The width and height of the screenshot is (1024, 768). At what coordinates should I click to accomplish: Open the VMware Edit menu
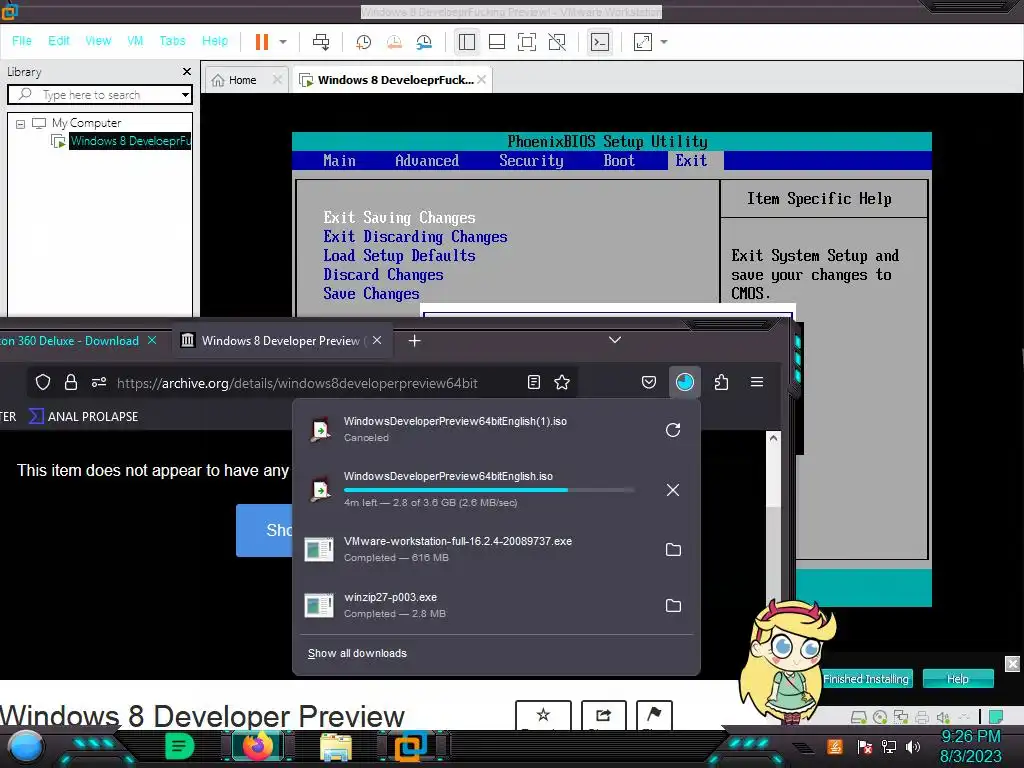pos(59,40)
